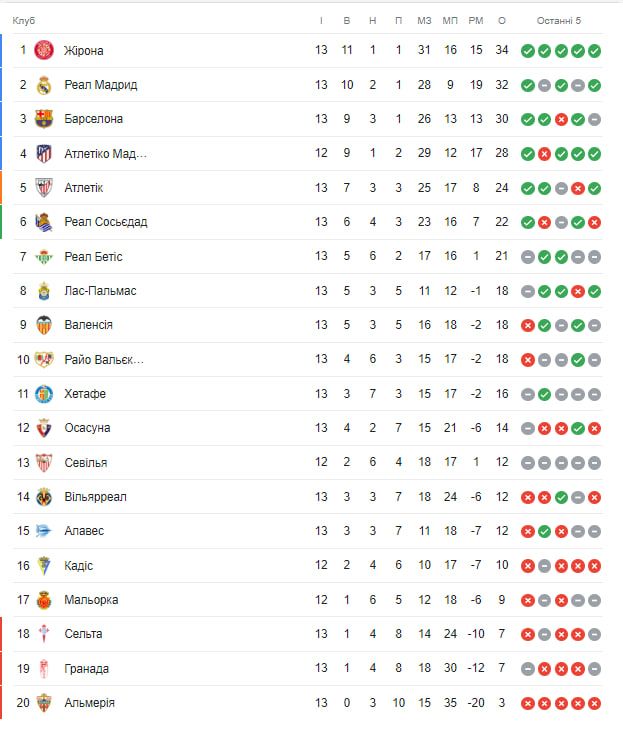Click the Girona club crest icon
This screenshot has height=736, width=623.
coord(44,50)
